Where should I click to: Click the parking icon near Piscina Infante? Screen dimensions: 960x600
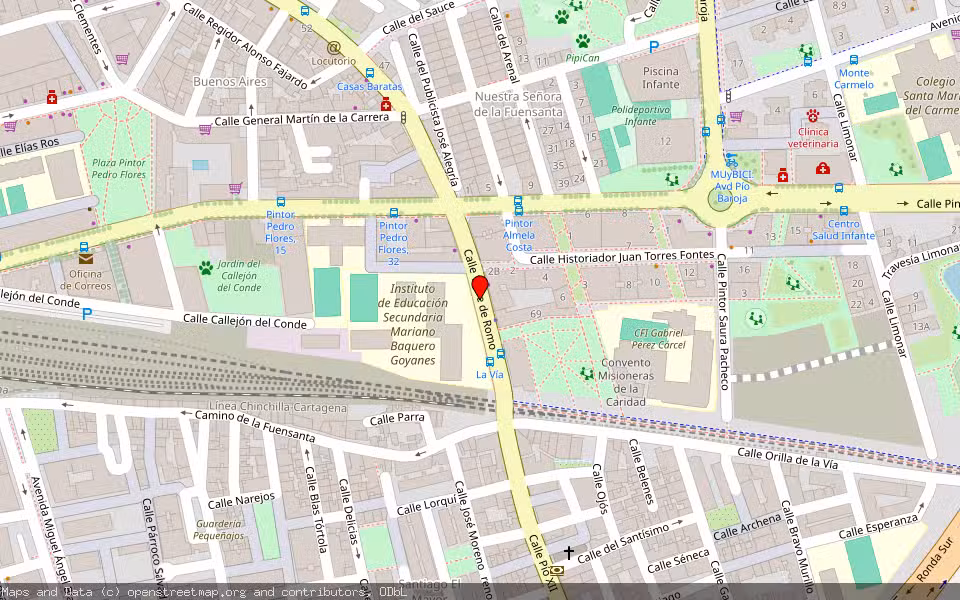coord(654,46)
